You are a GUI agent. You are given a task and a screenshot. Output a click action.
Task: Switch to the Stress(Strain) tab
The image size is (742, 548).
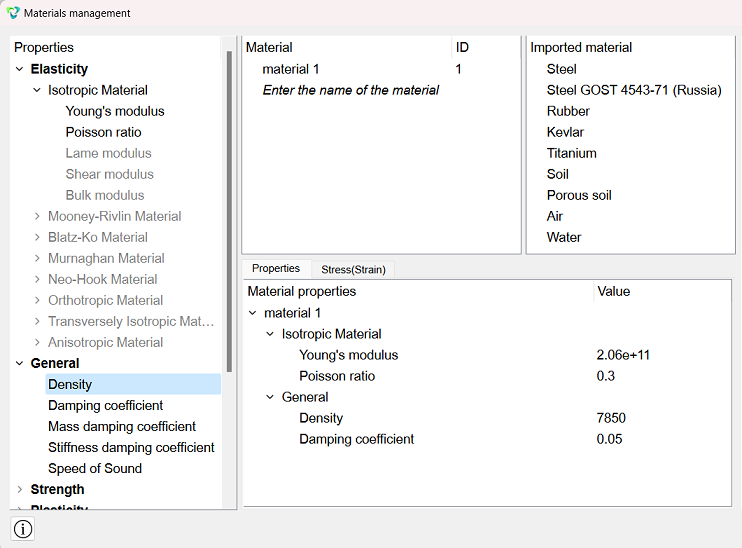353,269
